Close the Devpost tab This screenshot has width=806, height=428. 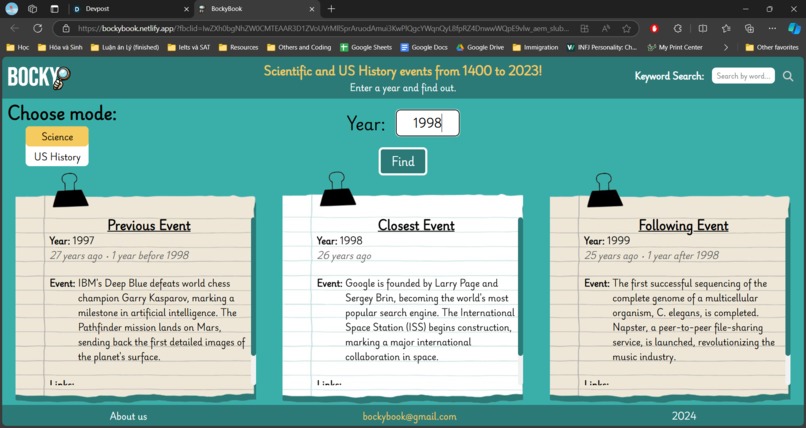tap(186, 9)
